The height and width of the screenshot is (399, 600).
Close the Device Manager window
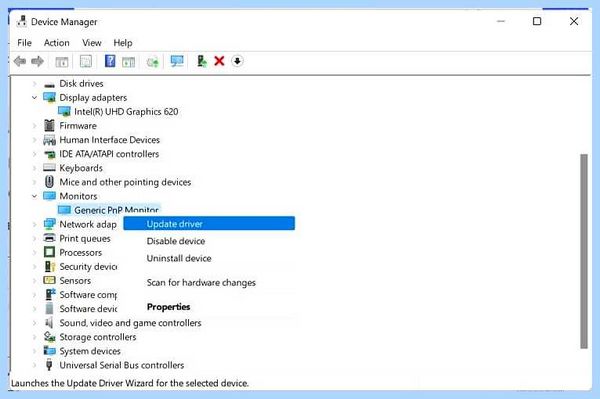pyautogui.click(x=574, y=21)
